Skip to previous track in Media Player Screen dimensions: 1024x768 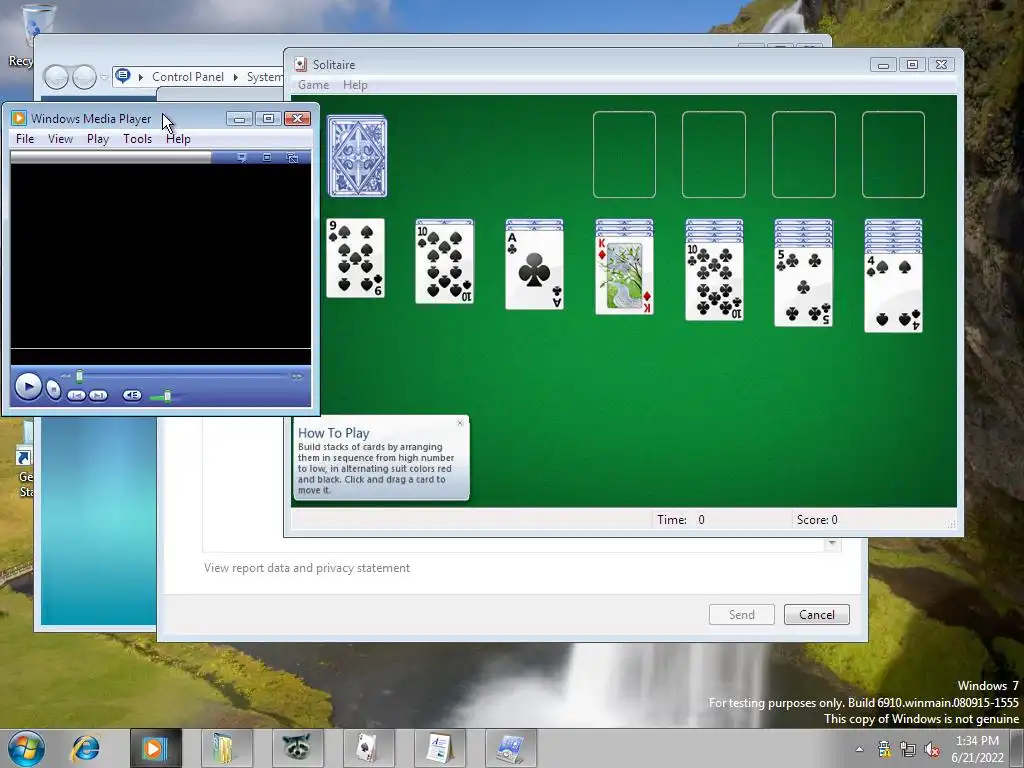(76, 396)
